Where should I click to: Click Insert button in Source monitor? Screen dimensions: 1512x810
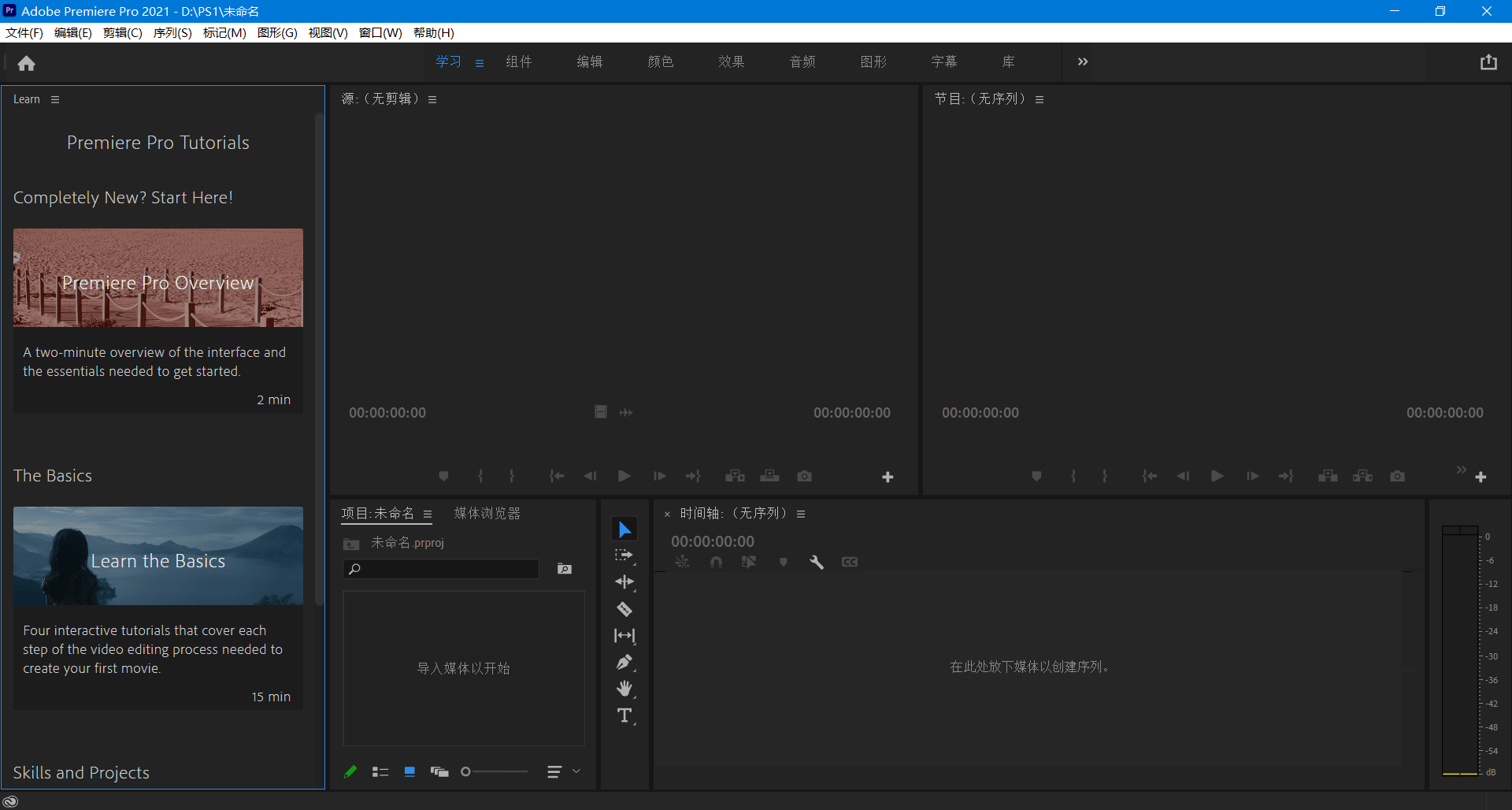pyautogui.click(x=735, y=476)
